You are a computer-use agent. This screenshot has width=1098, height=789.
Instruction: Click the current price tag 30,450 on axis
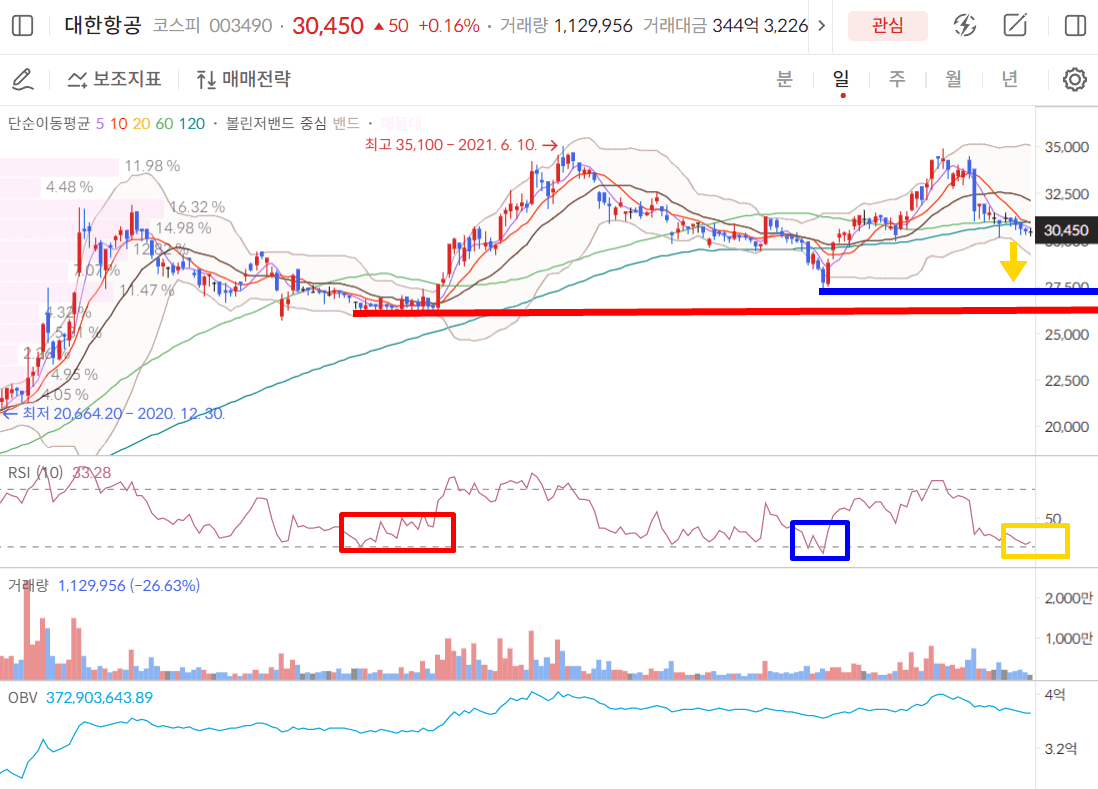click(x=1065, y=230)
